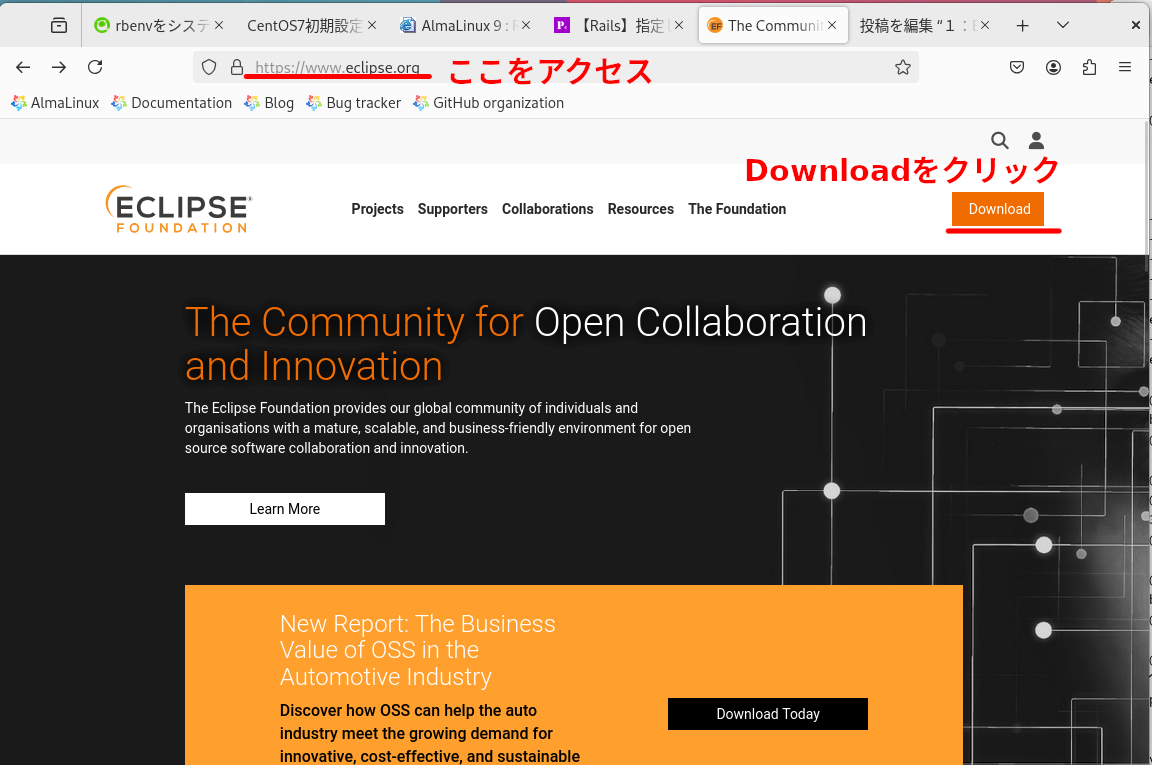The height and width of the screenshot is (765, 1152).
Task: Go forward to the next page
Action: [x=59, y=68]
